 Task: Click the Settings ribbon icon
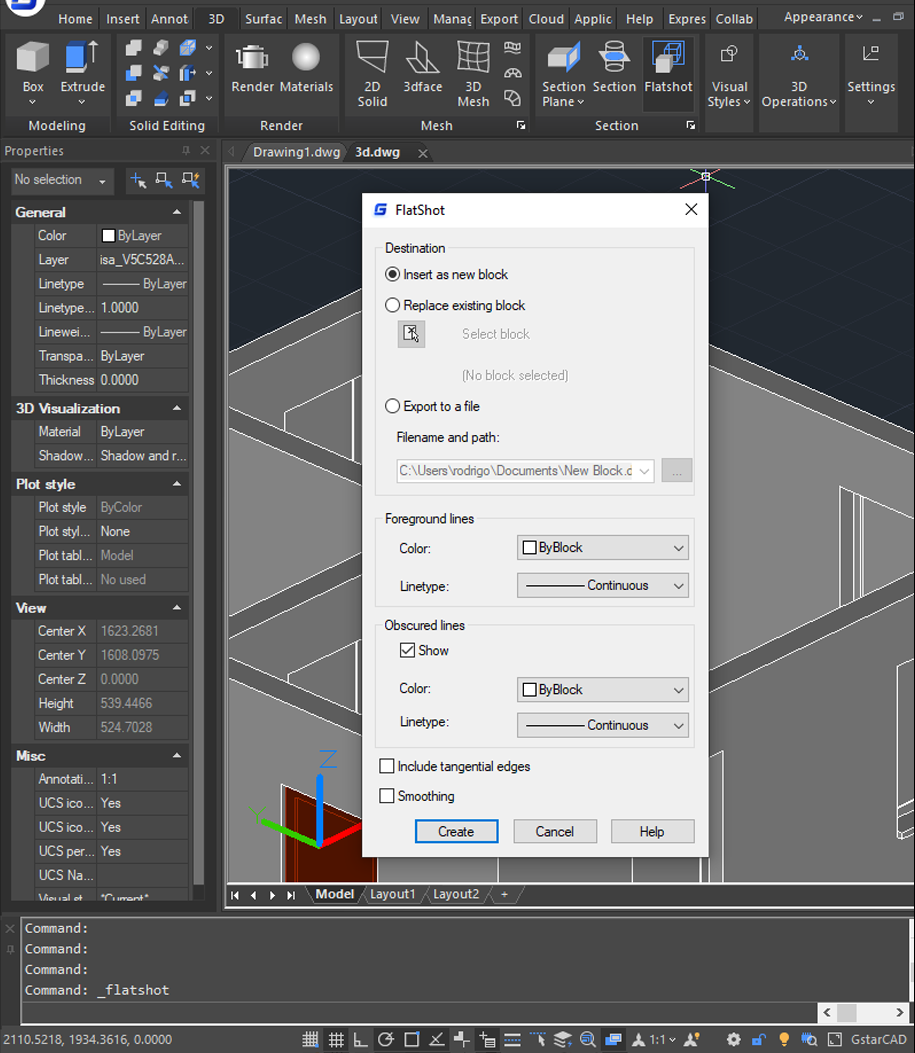(871, 54)
